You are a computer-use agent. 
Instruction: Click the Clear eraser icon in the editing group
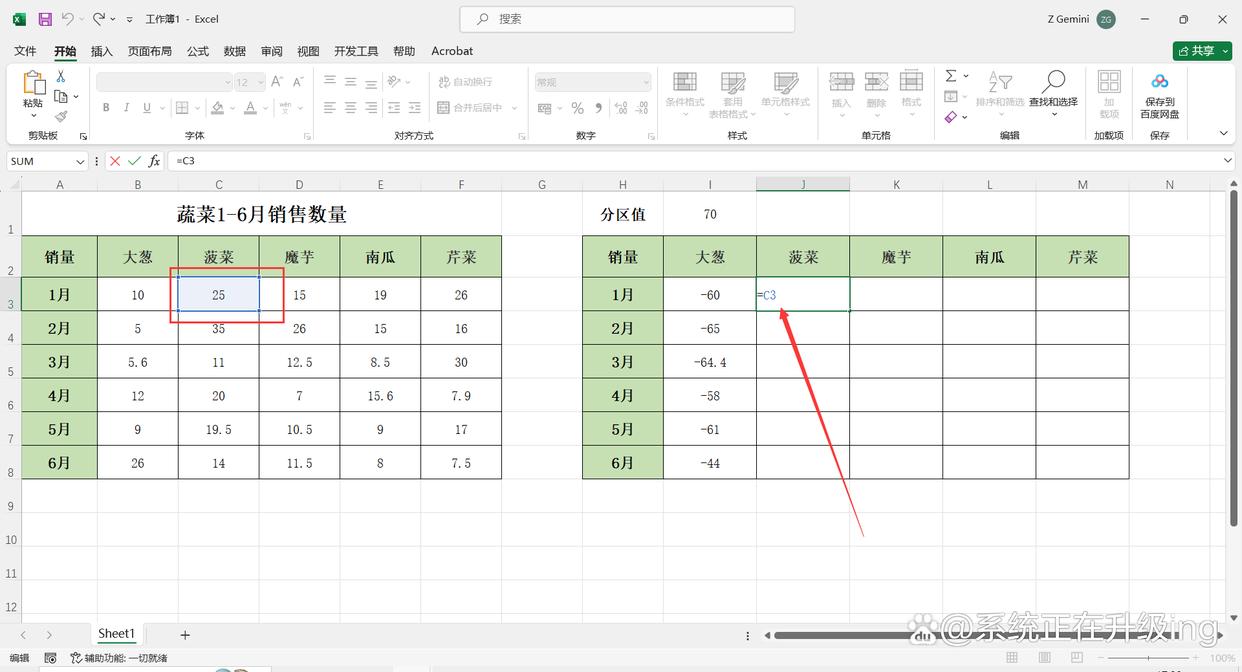[x=951, y=116]
